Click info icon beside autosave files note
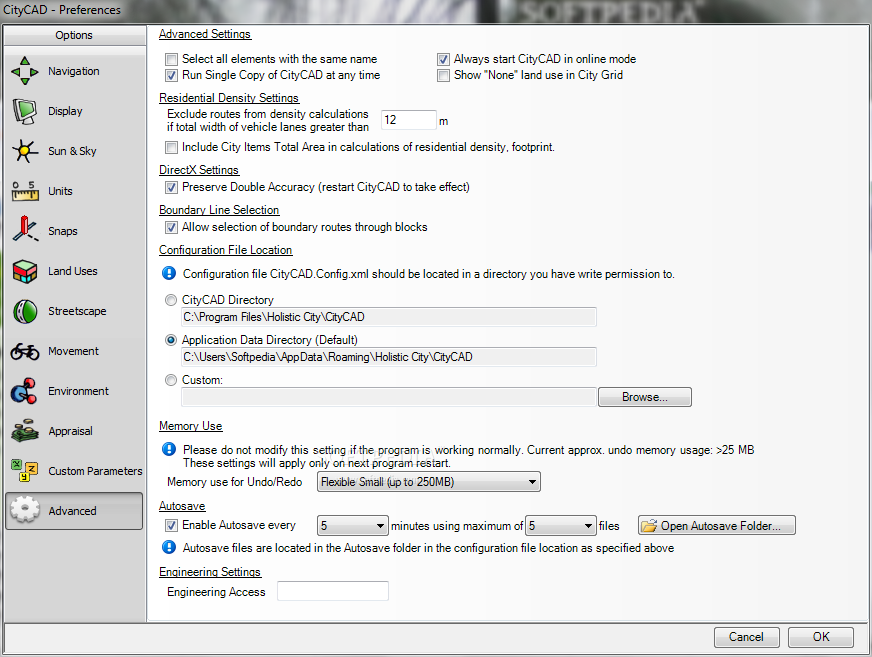 (169, 547)
